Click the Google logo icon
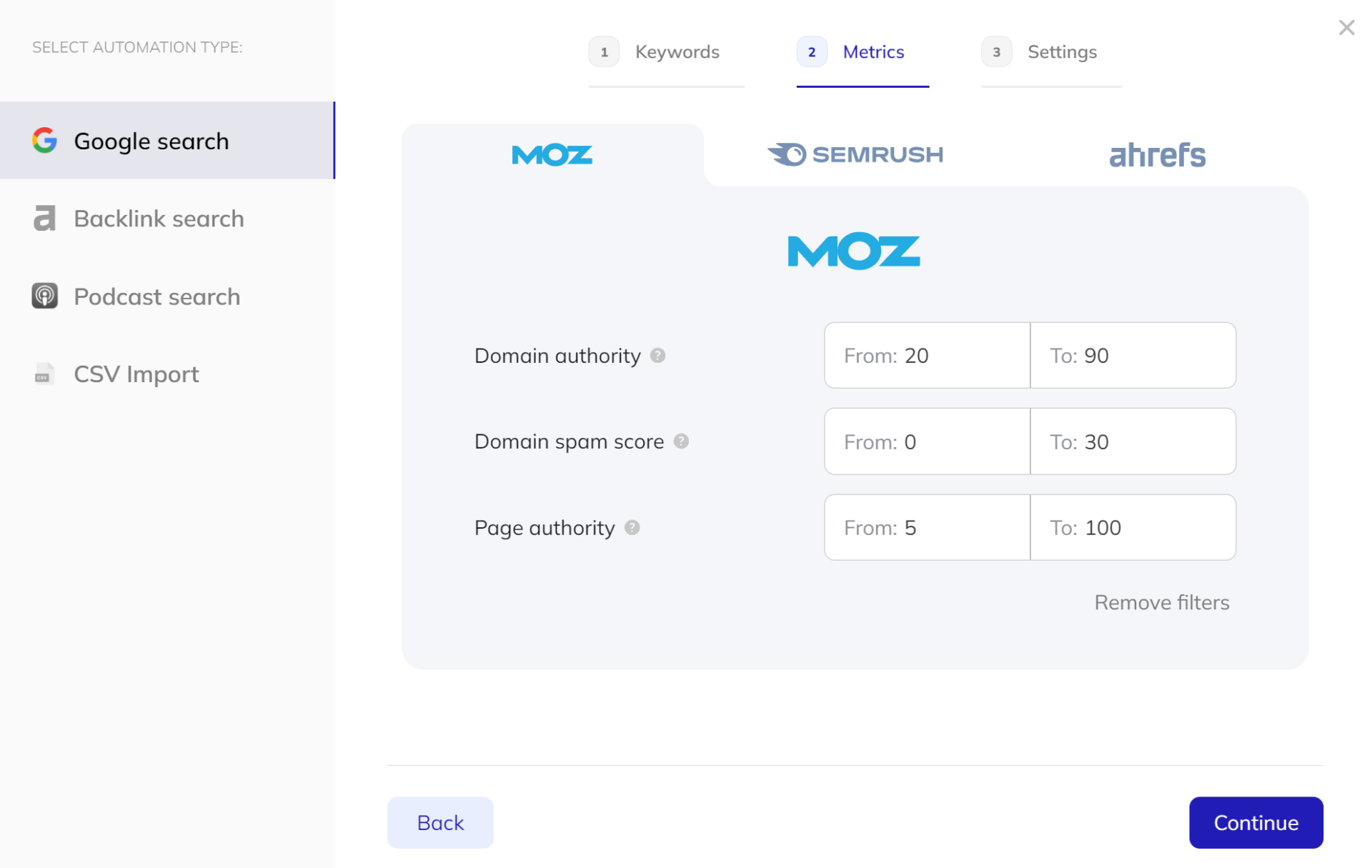1372x868 pixels. (44, 141)
